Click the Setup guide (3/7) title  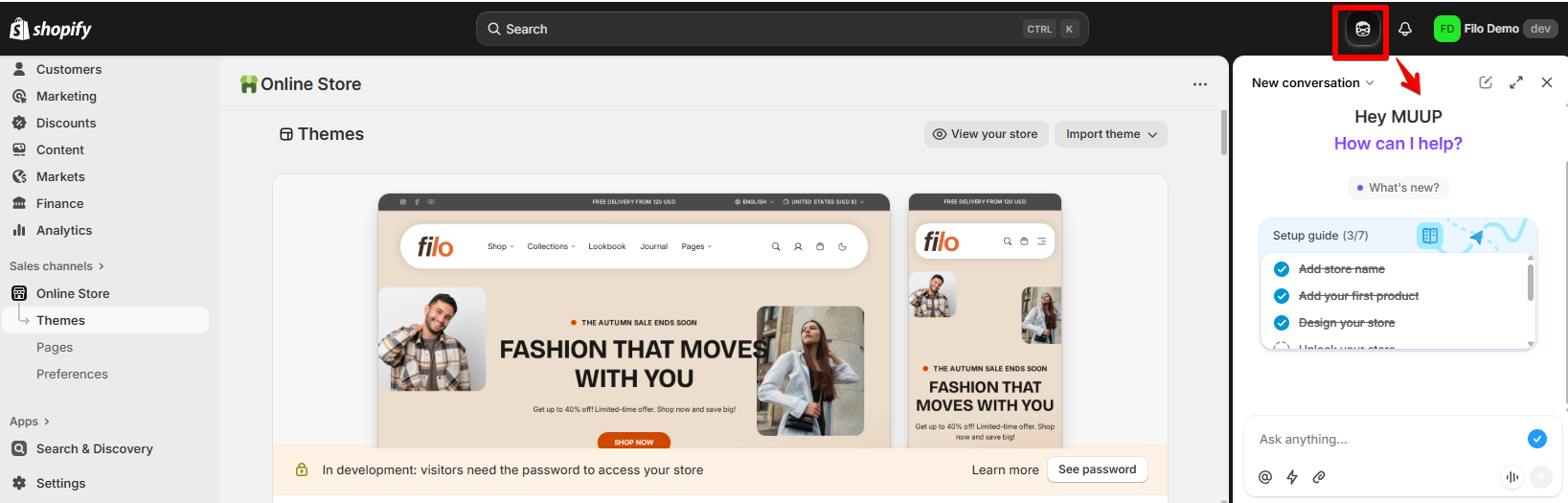coord(1320,236)
